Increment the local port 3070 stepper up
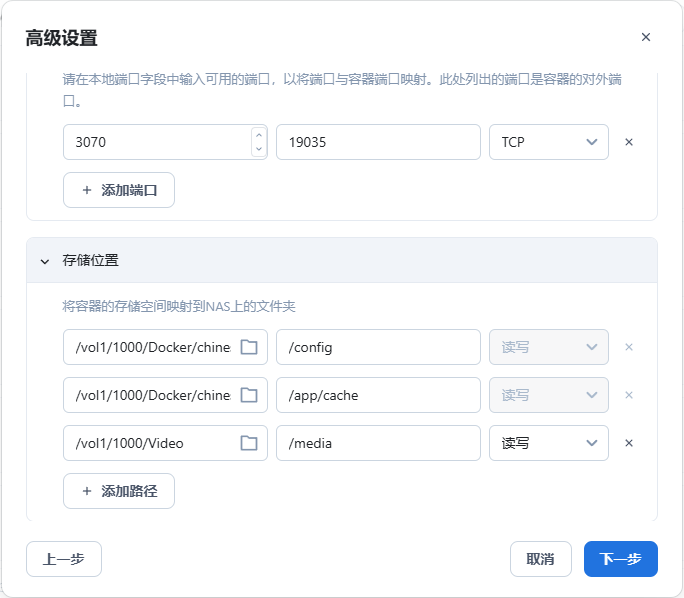This screenshot has height=598, width=684. (259, 135)
